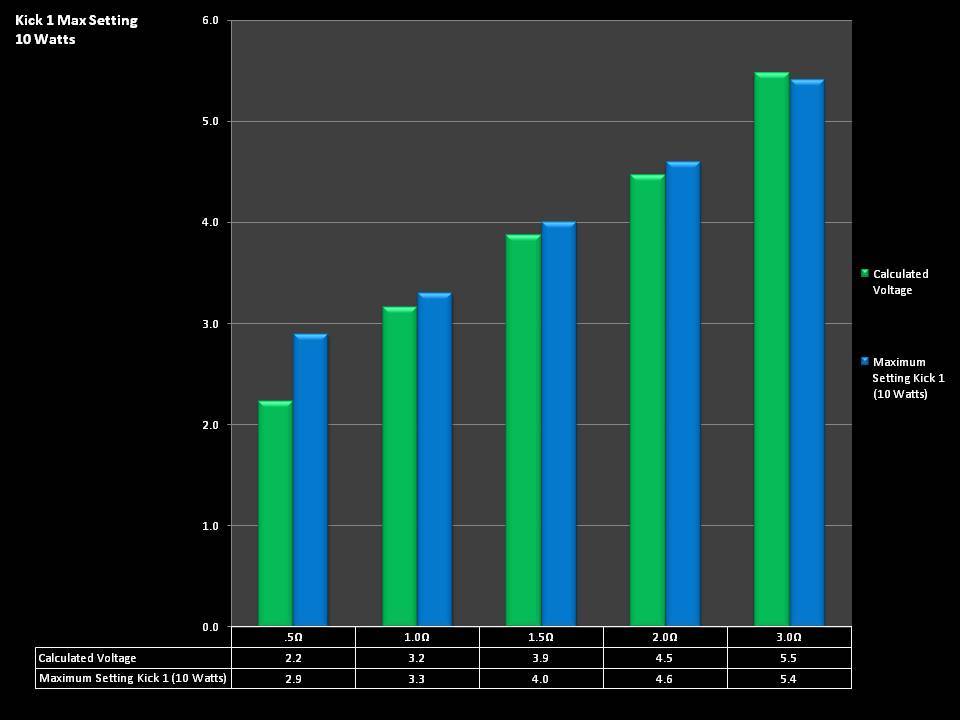This screenshot has width=960, height=720.
Task: Select the table cell showing 5.5
Action: pos(789,658)
